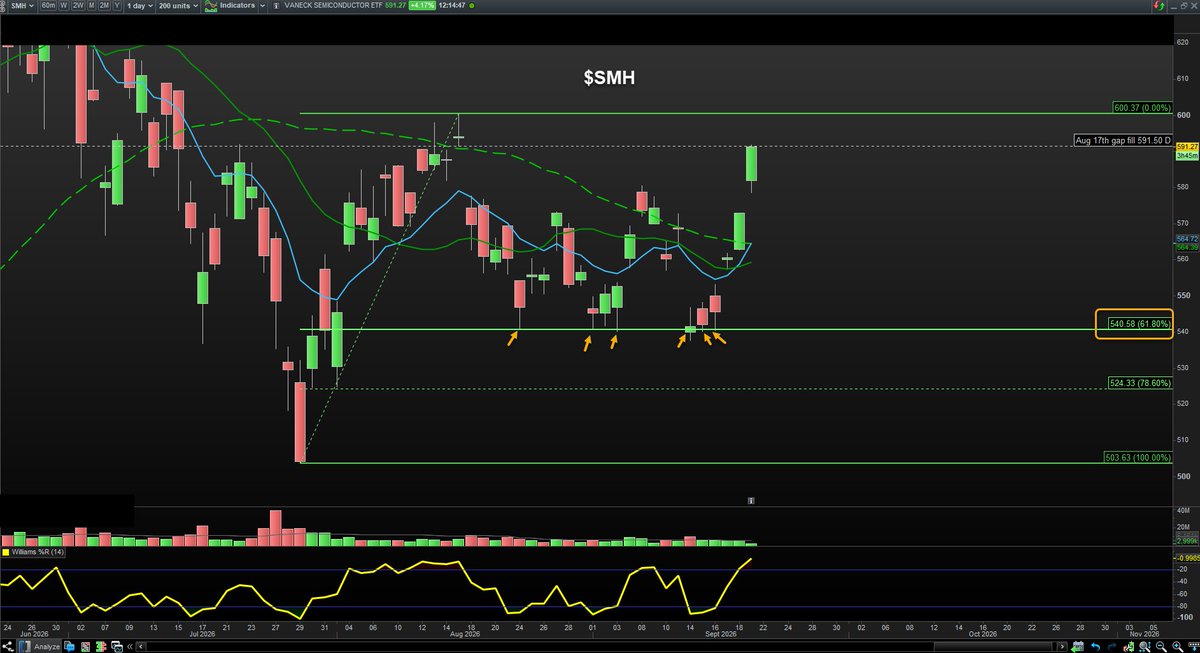The image size is (1200, 653).
Task: Click the green connection status dot
Action: point(472,6)
